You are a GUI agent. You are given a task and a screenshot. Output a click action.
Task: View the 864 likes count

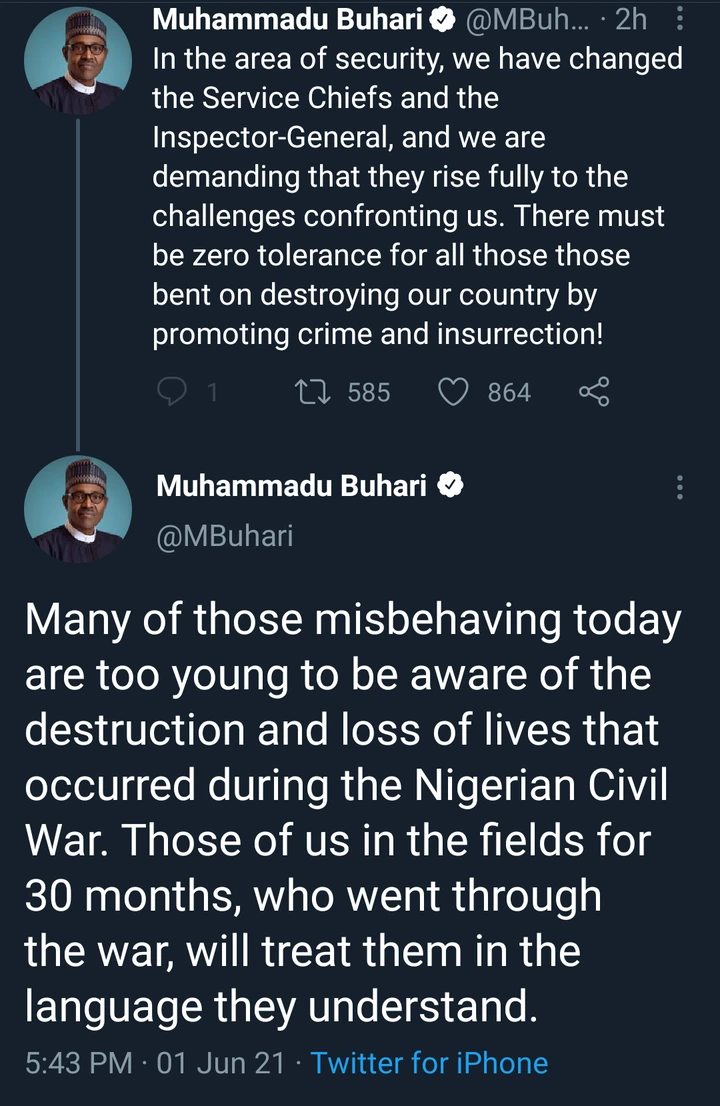[x=509, y=393]
